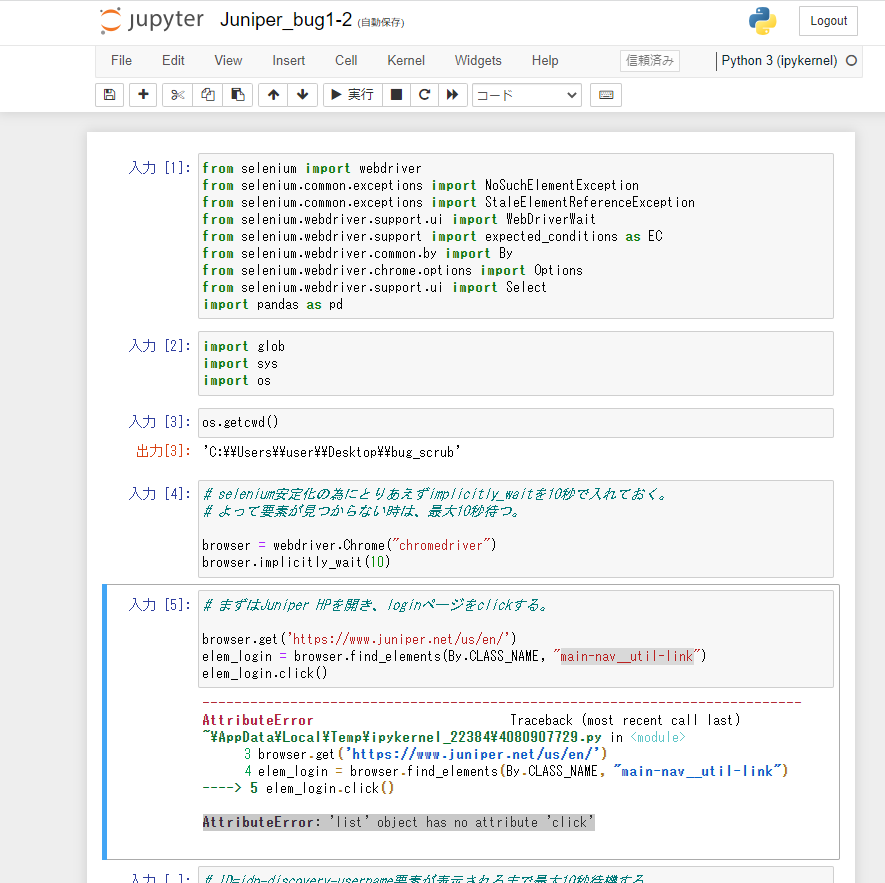Restart kernel and rerun all cells icon
The height and width of the screenshot is (883, 885).
pos(453,95)
